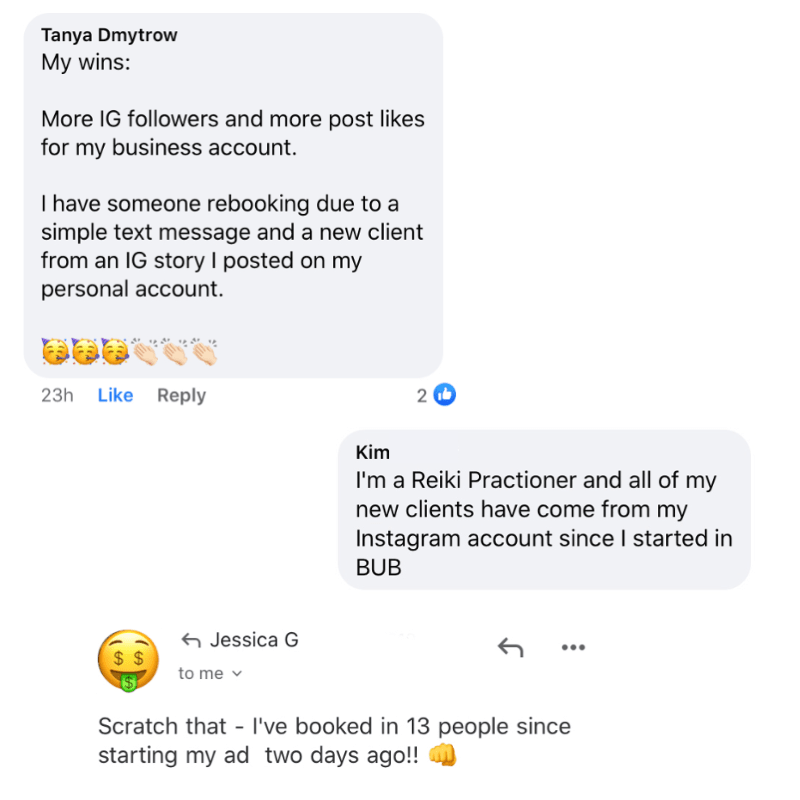Expand the "to me" recipient chevron
800x800 pixels.
pyautogui.click(x=237, y=673)
